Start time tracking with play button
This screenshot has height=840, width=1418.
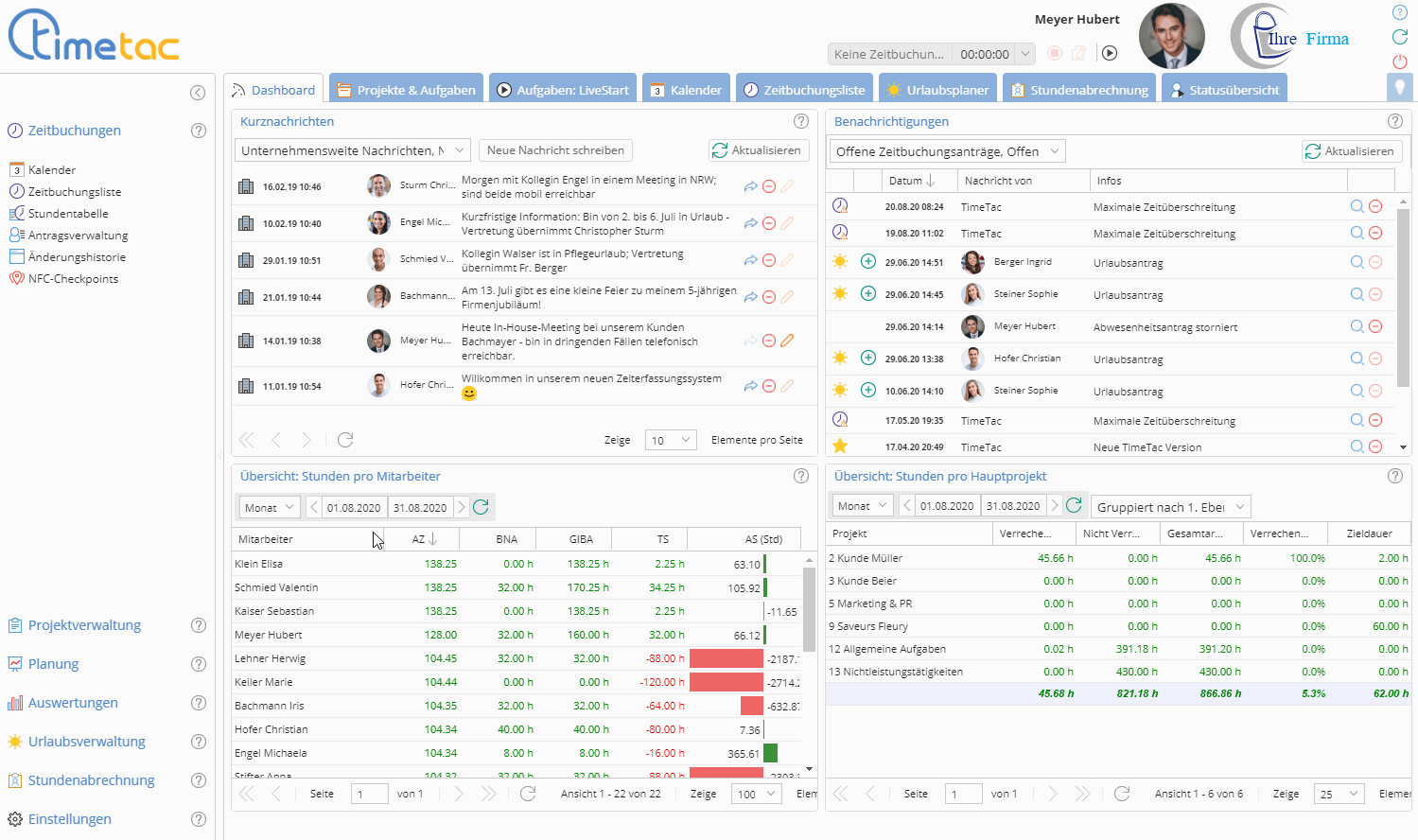(1110, 54)
